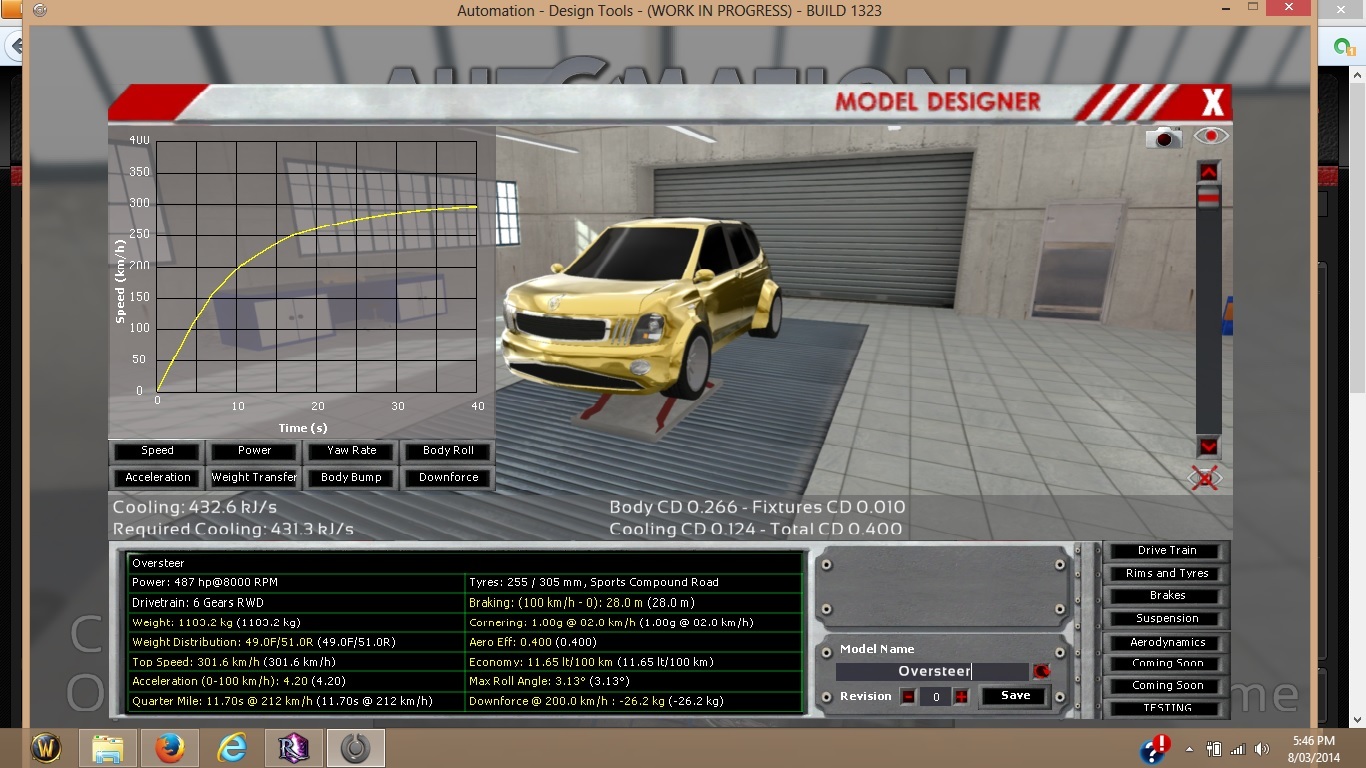Open the Drive Train section

point(1166,551)
